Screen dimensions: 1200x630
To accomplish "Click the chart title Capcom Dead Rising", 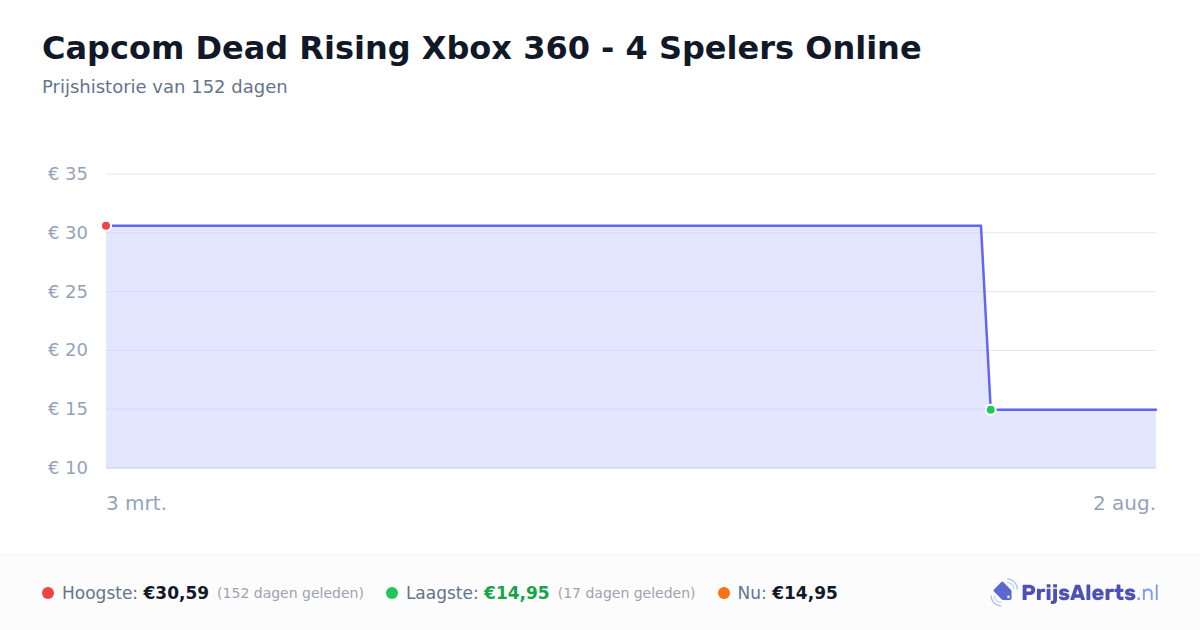I will (481, 48).
